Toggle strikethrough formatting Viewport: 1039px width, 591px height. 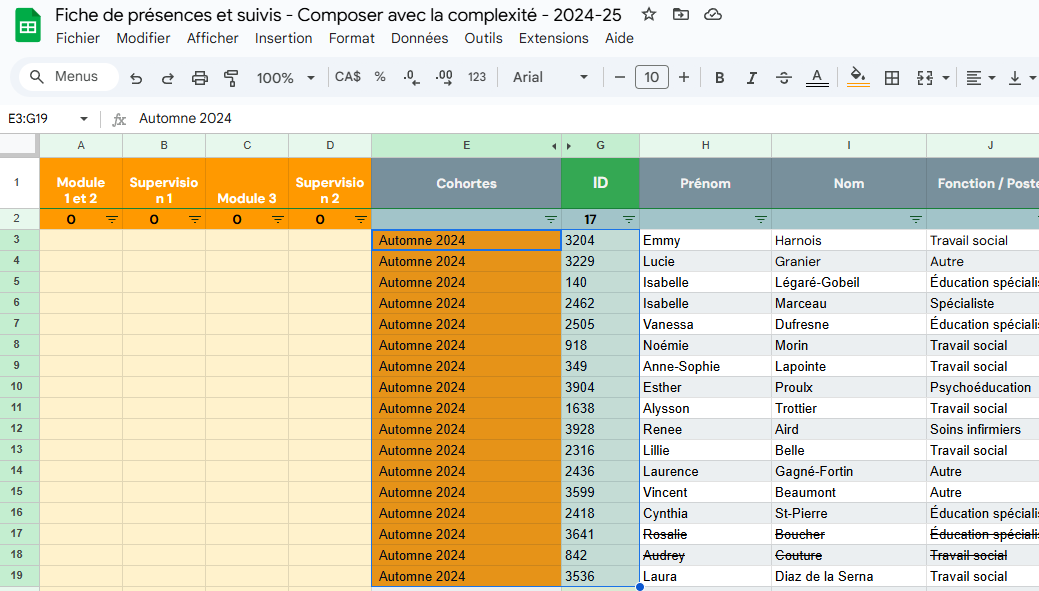coord(784,78)
